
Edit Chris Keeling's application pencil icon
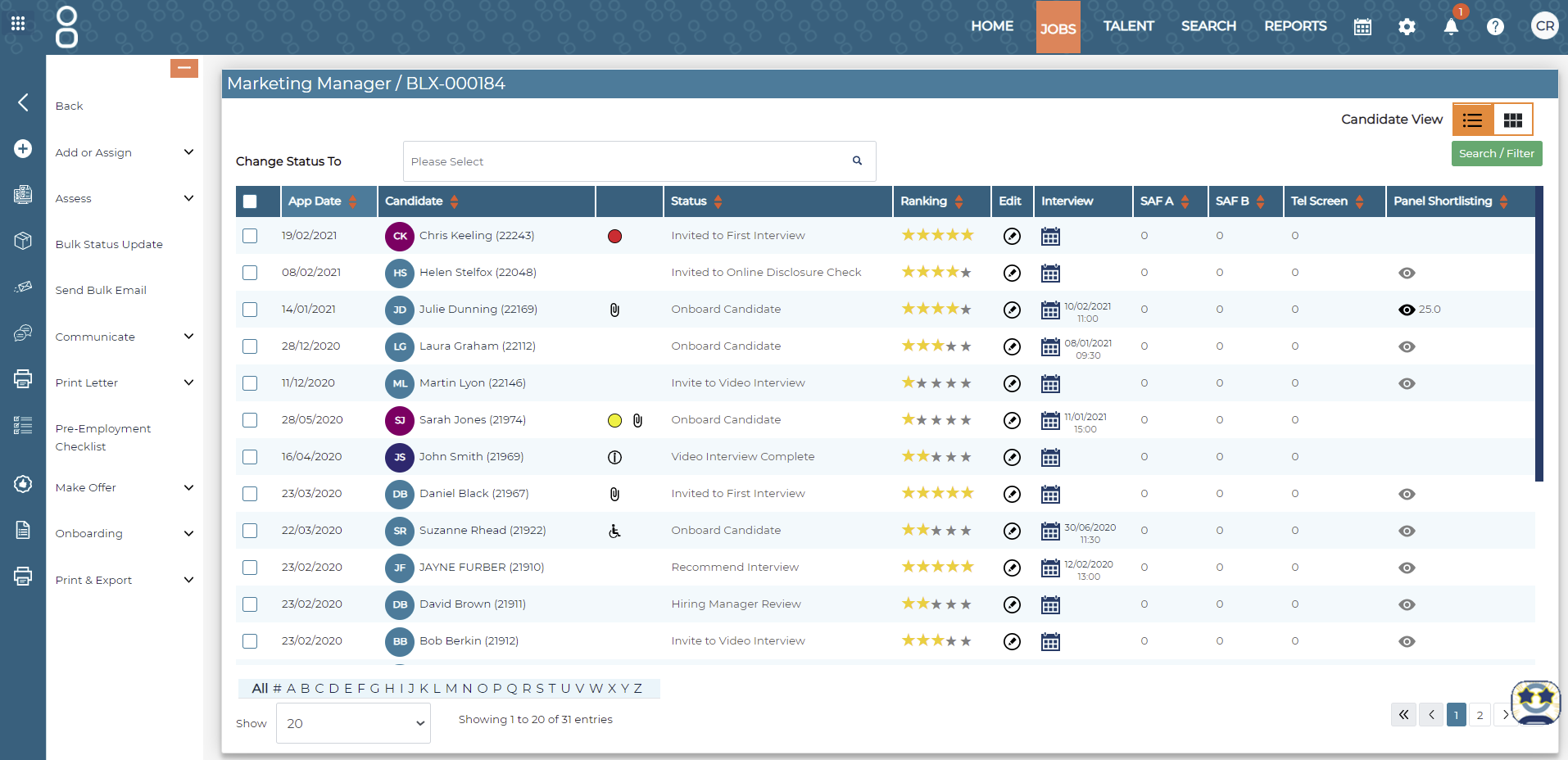click(x=1012, y=236)
